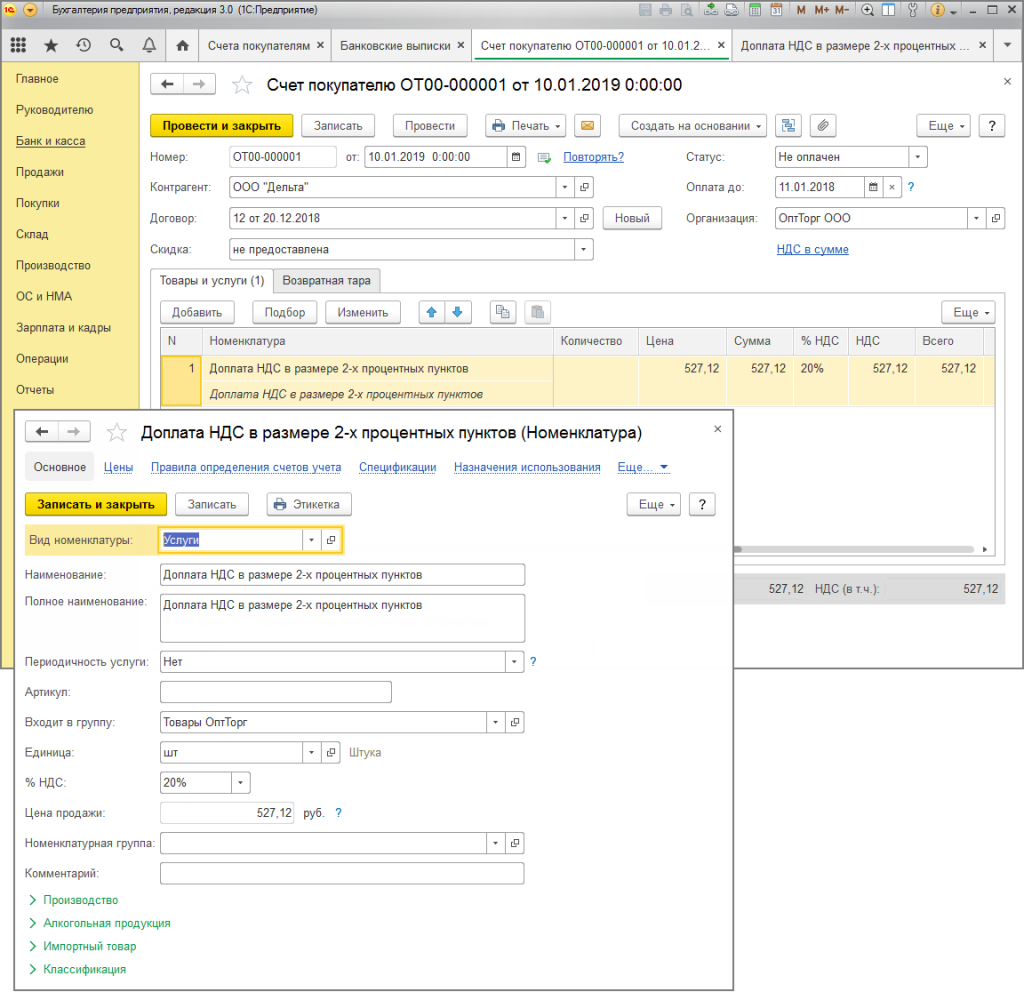
Task: Open calendar picker for invoice date
Action: pyautogui.click(x=516, y=157)
